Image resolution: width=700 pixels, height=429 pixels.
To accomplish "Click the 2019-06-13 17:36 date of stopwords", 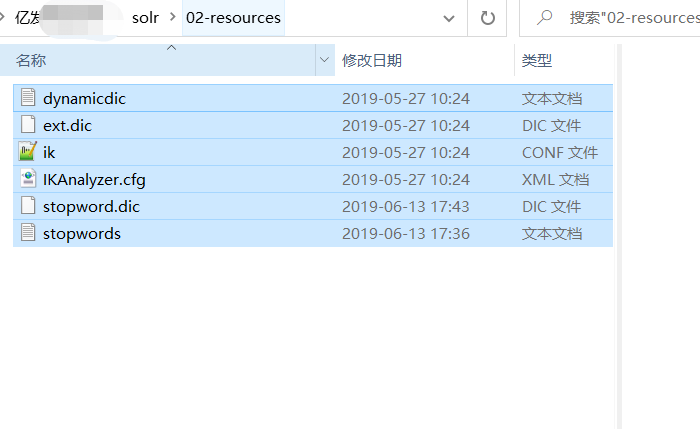I will (406, 233).
